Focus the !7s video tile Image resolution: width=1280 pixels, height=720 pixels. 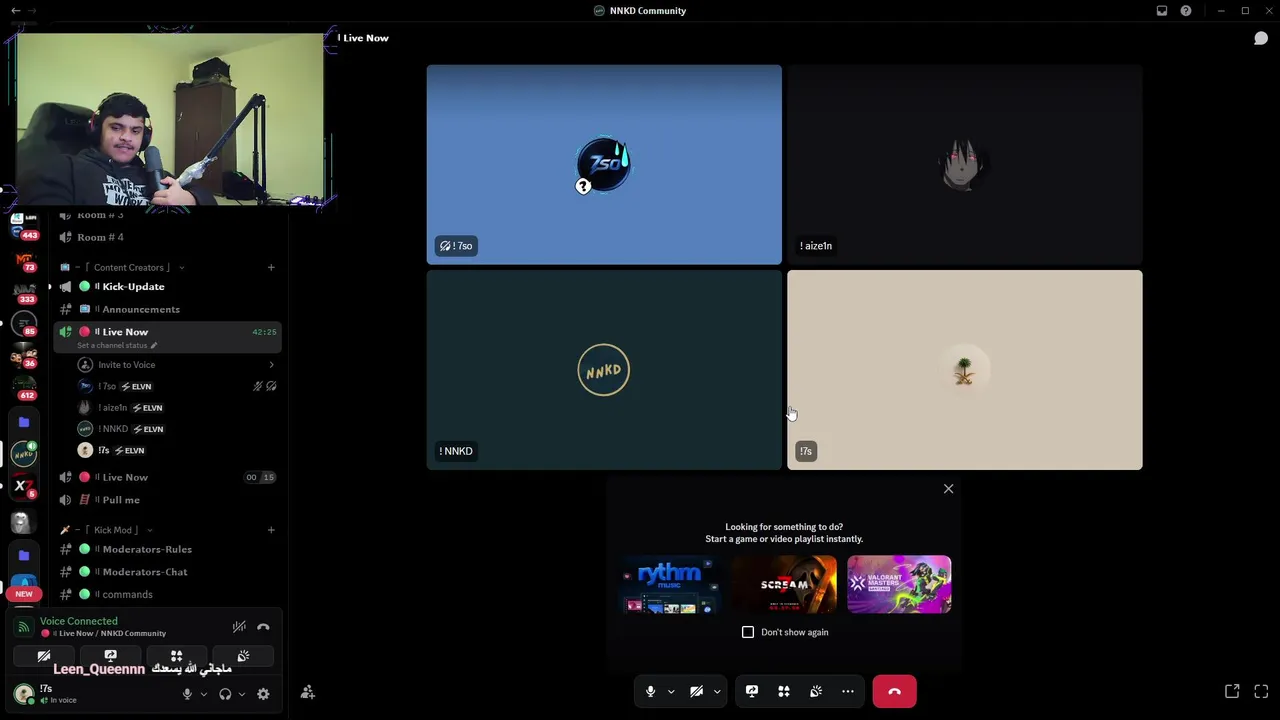pyautogui.click(x=964, y=370)
